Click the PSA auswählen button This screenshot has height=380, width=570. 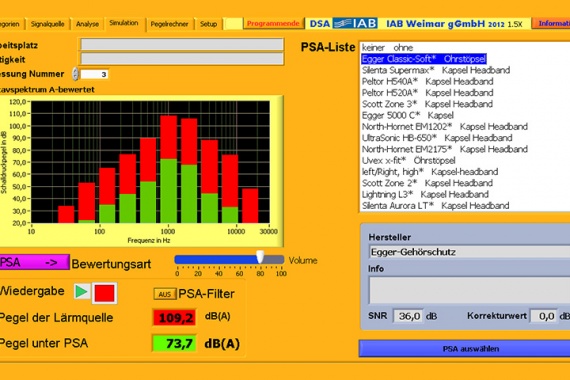pos(465,349)
